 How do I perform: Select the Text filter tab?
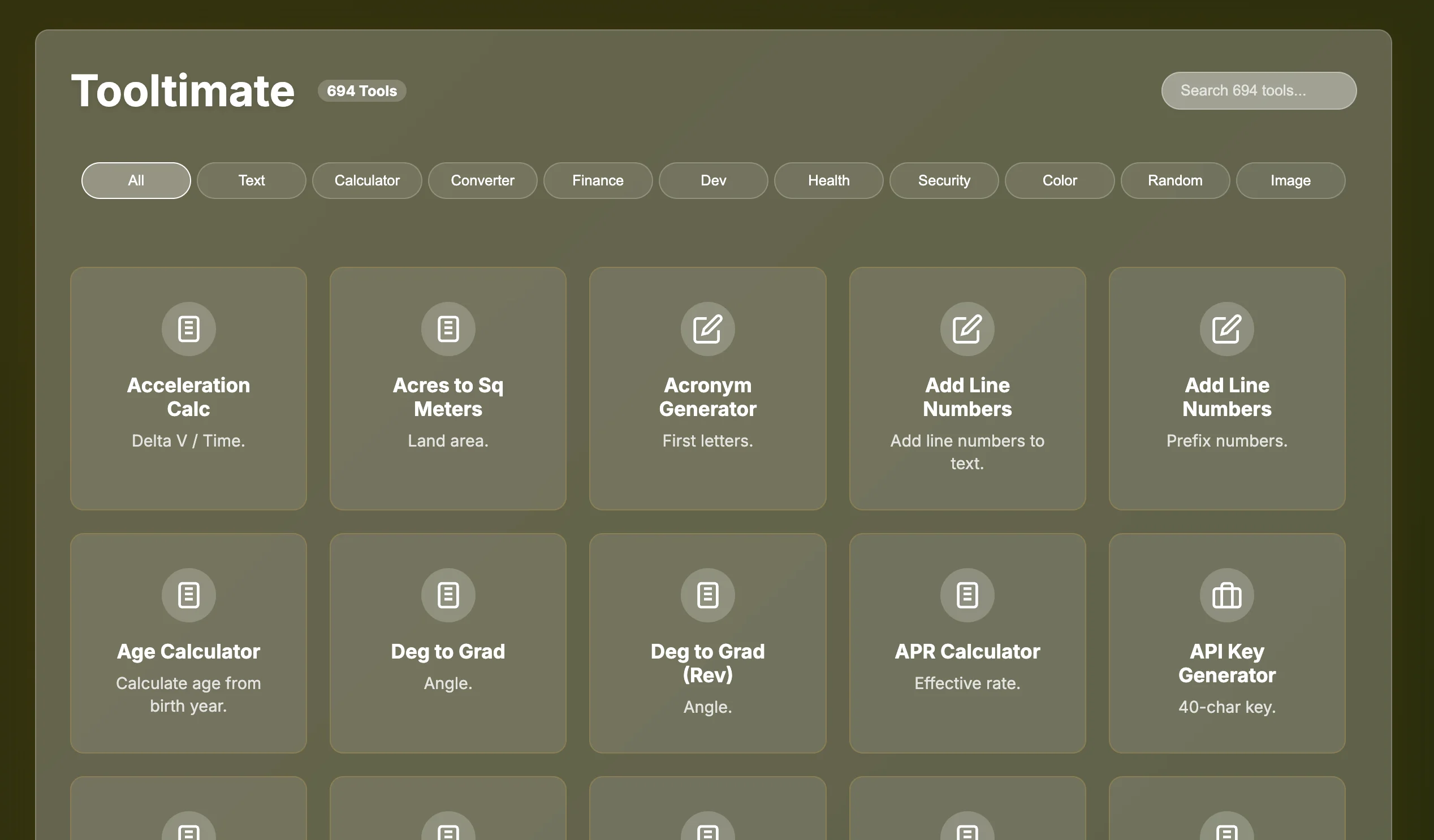[251, 180]
